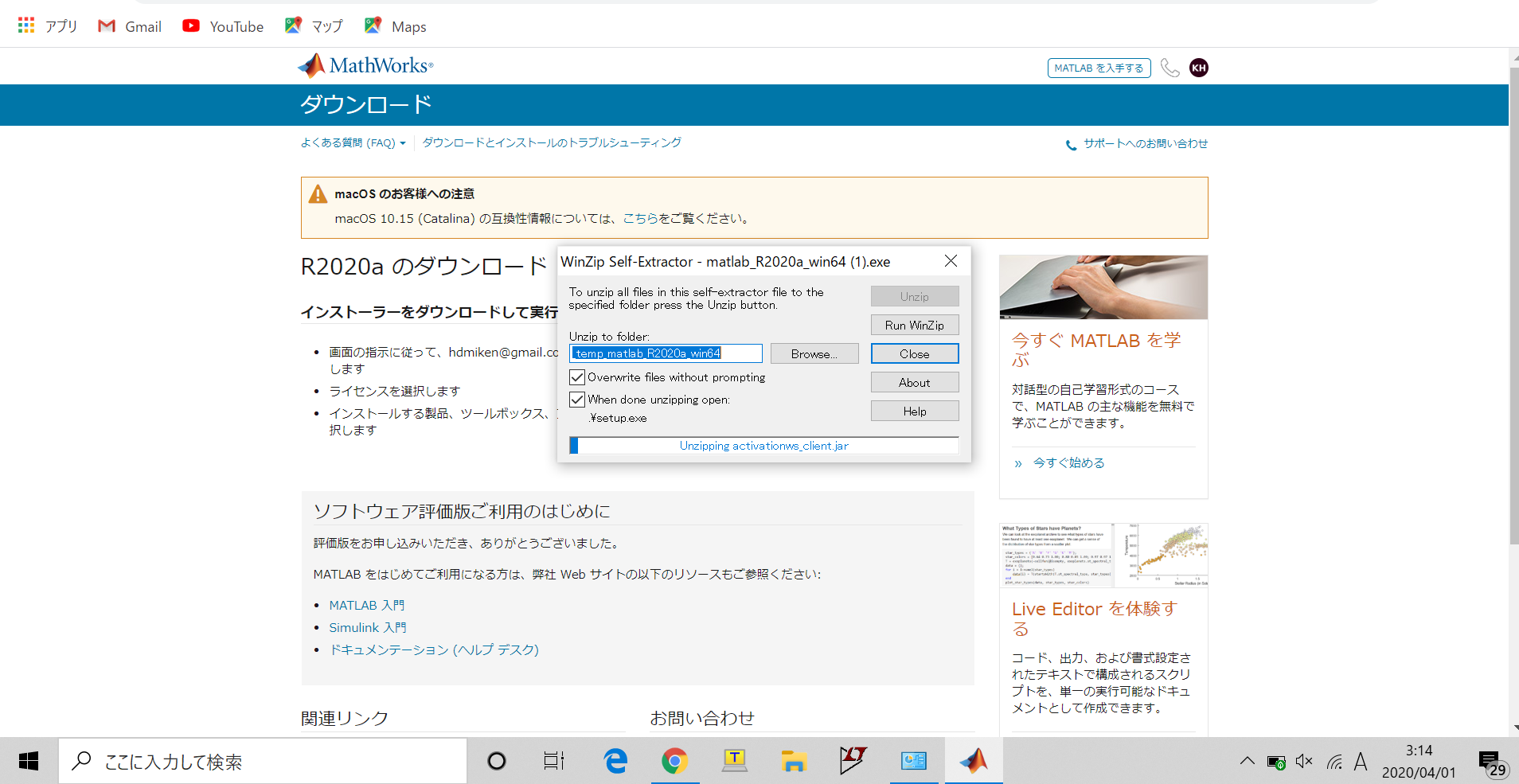
Task: Click the phone contact icon in header
Action: tap(1170, 68)
